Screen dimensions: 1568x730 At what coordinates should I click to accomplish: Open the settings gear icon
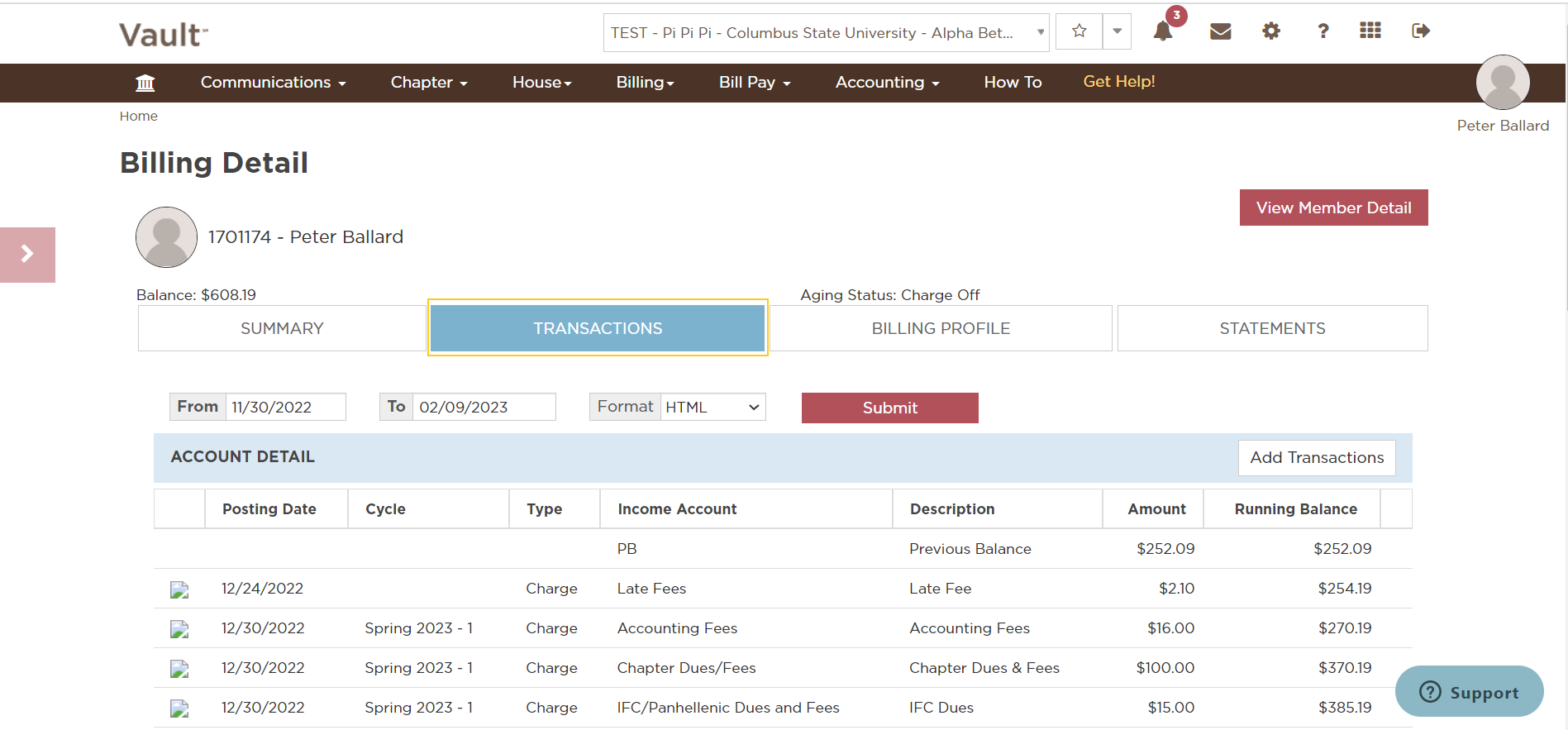(x=1271, y=31)
